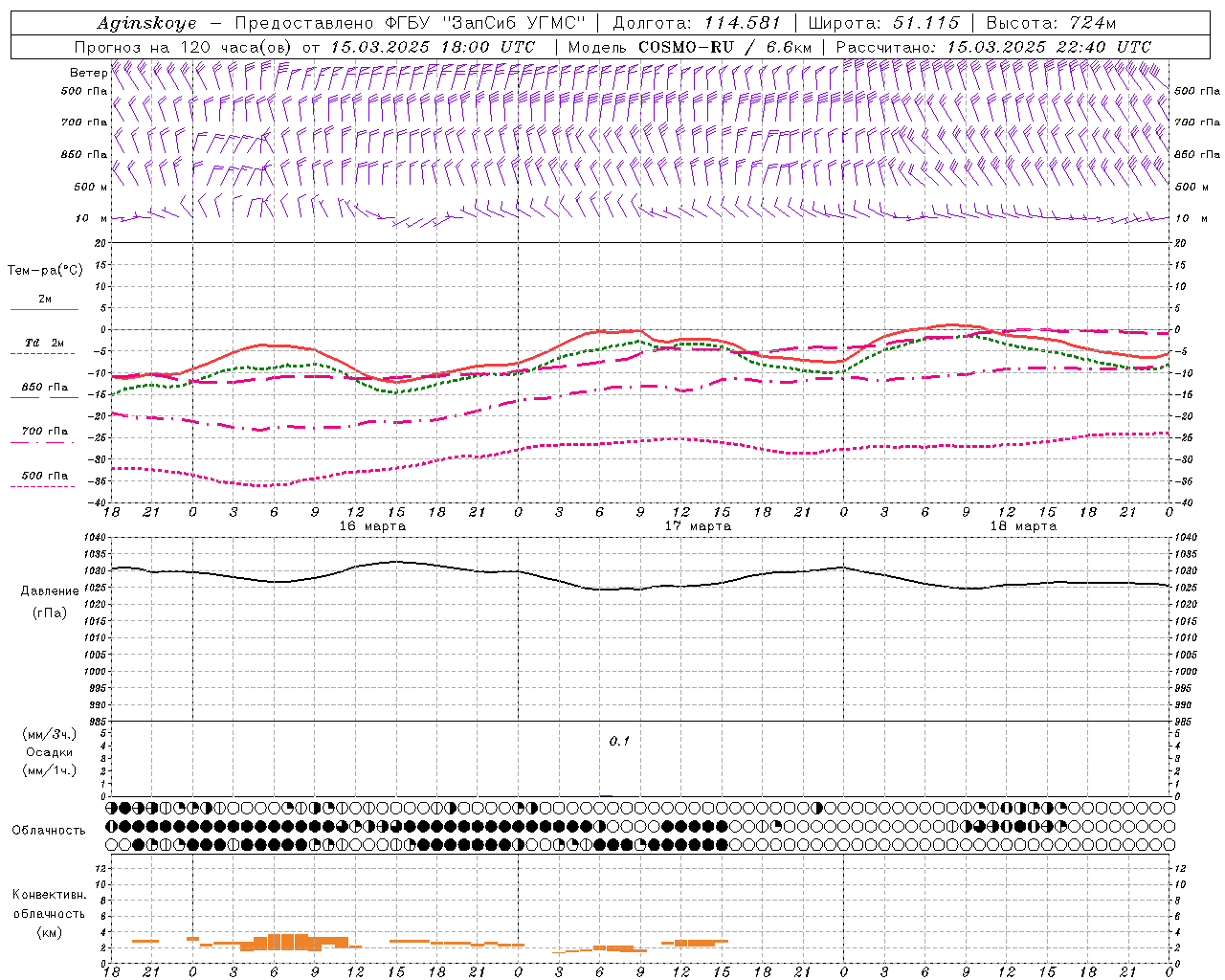The image size is (1225, 980).
Task: Click the '18 марта' date label
Action: pyautogui.click(x=1023, y=526)
